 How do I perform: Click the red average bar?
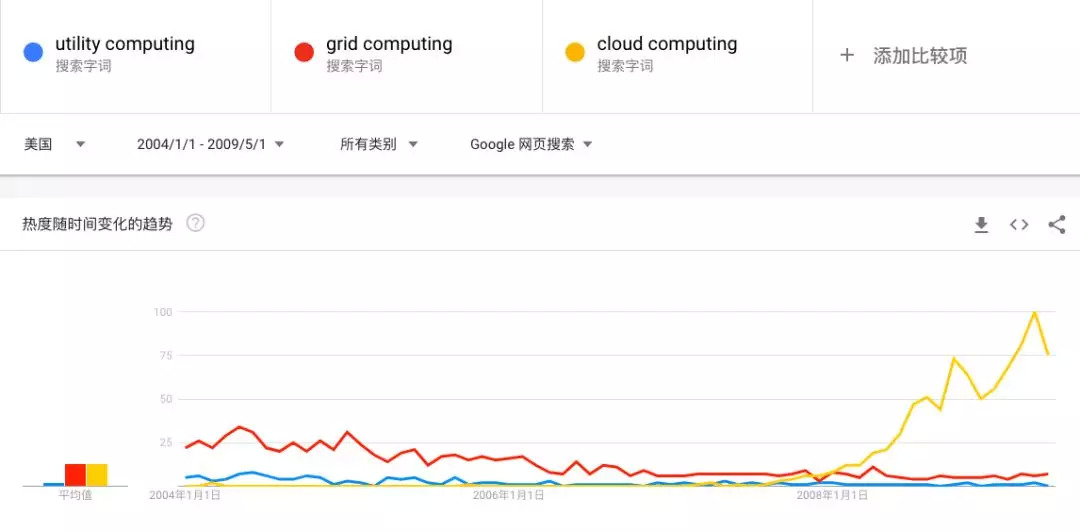tap(75, 474)
